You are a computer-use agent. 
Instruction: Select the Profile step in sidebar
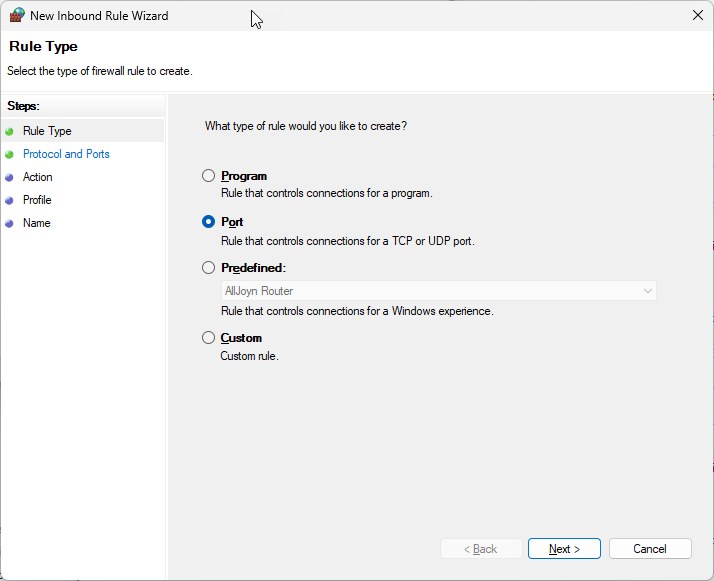coord(37,200)
